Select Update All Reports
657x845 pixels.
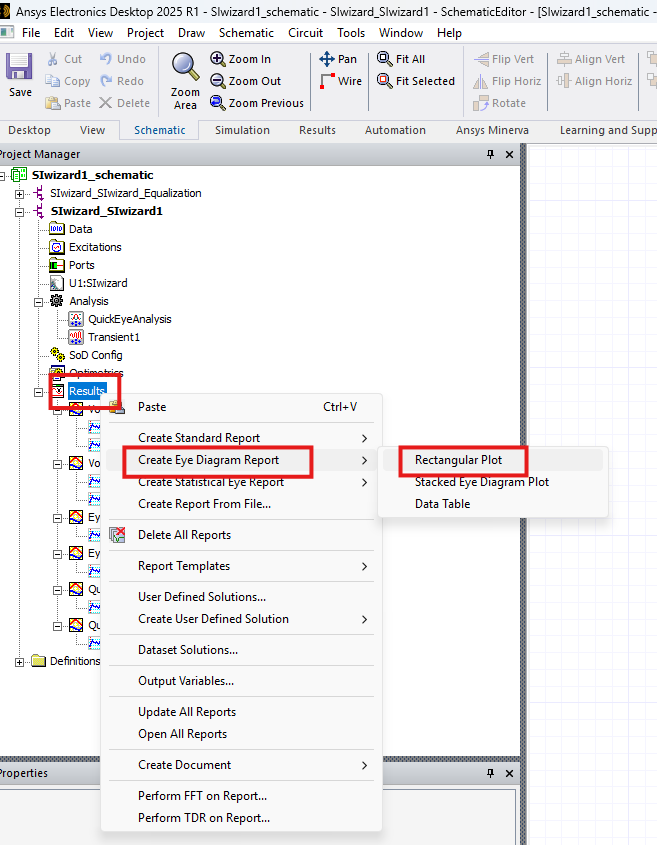(241, 712)
